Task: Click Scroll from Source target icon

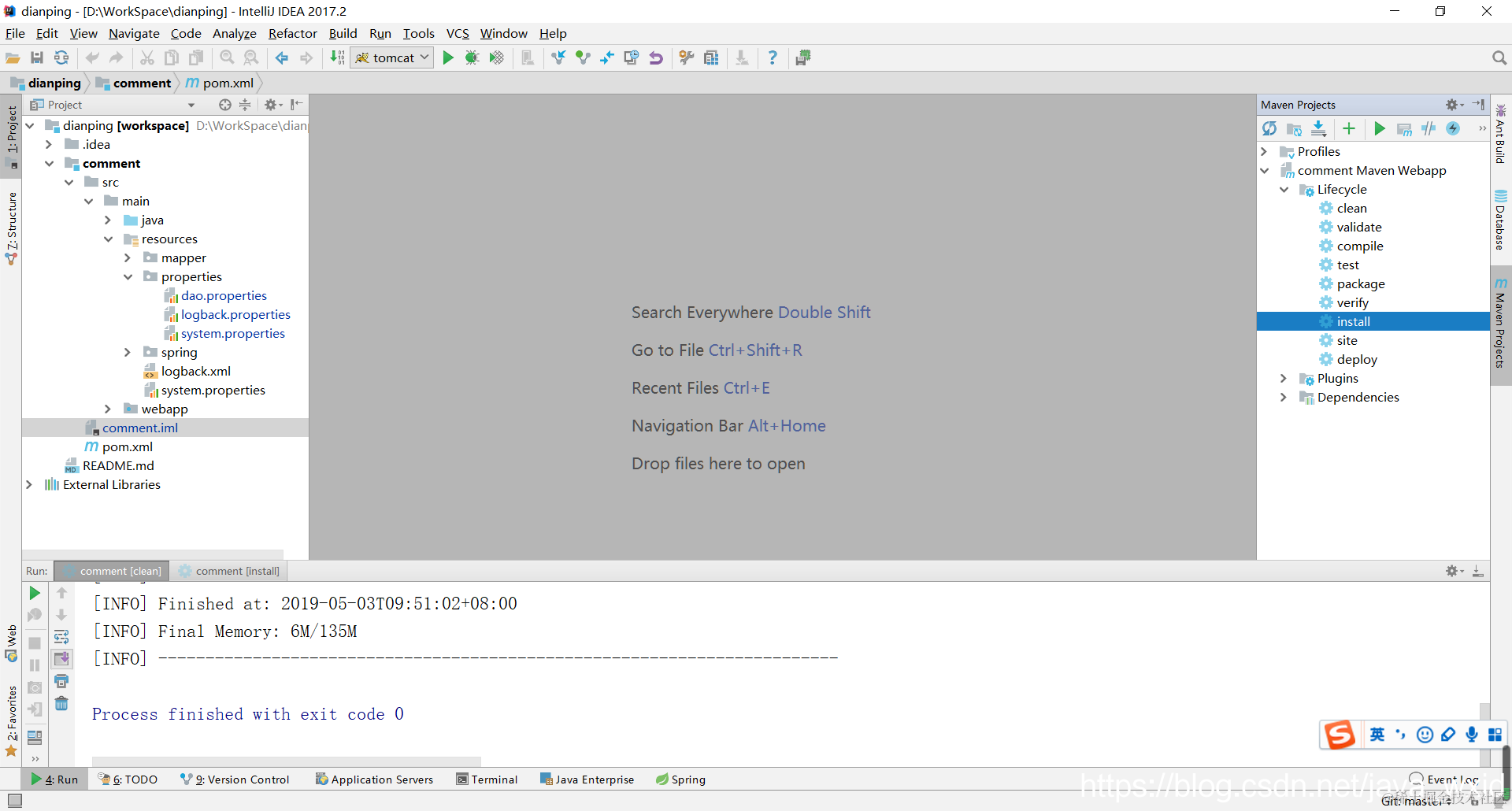Action: (x=225, y=105)
